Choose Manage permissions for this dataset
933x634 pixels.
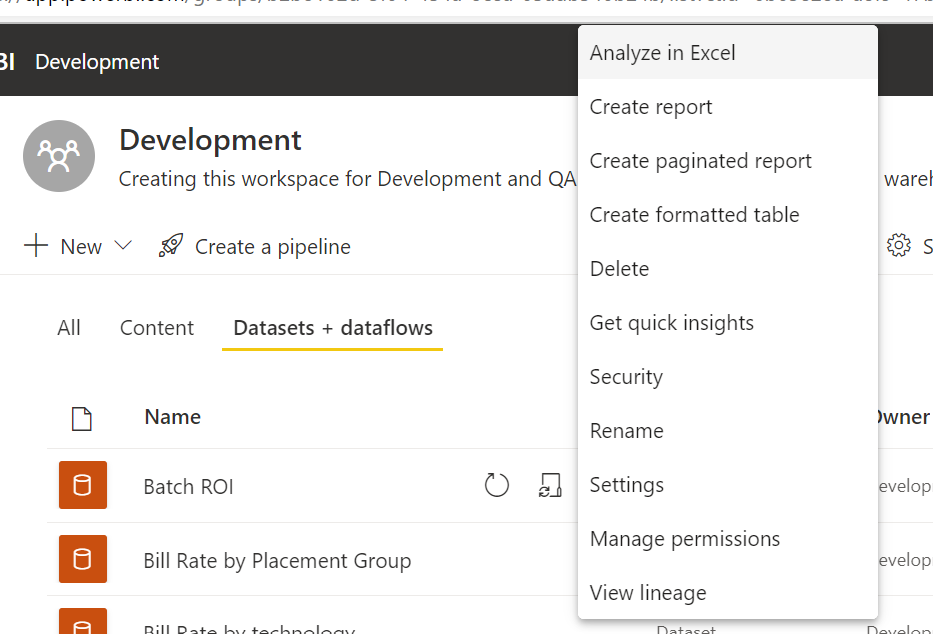[685, 538]
